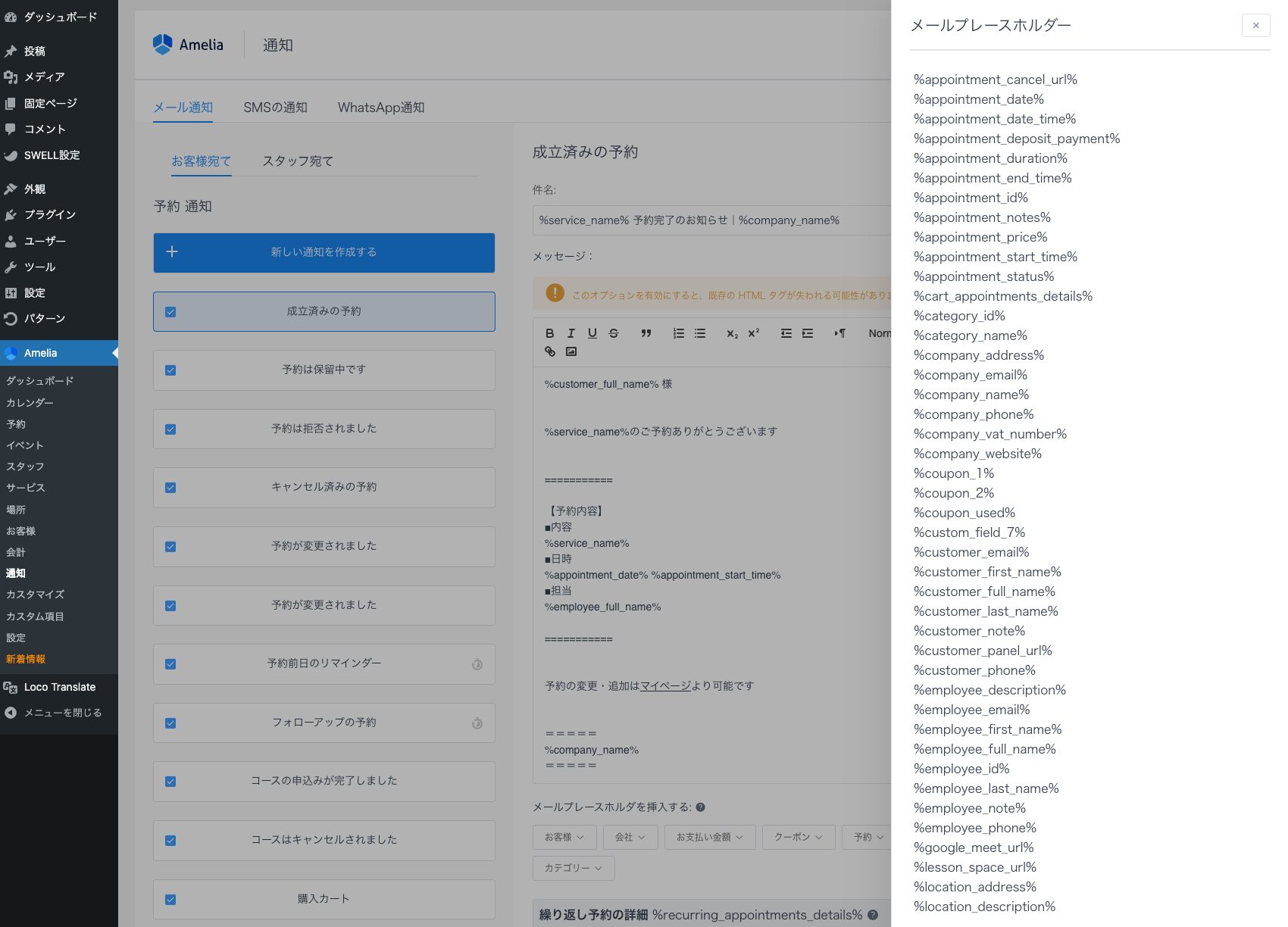Image resolution: width=1288 pixels, height=927 pixels.
Task: Toggle underline in message editor
Action: (x=592, y=333)
